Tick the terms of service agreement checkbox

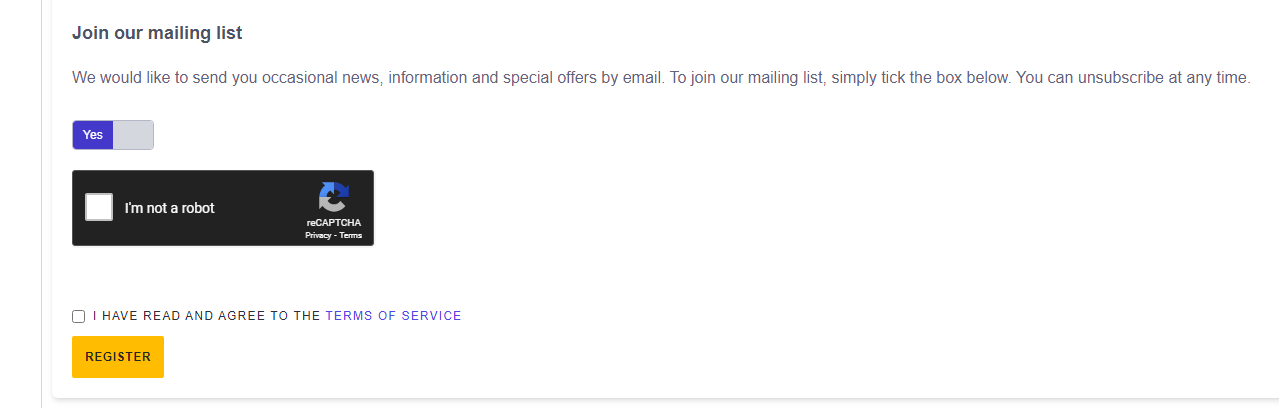[x=79, y=316]
